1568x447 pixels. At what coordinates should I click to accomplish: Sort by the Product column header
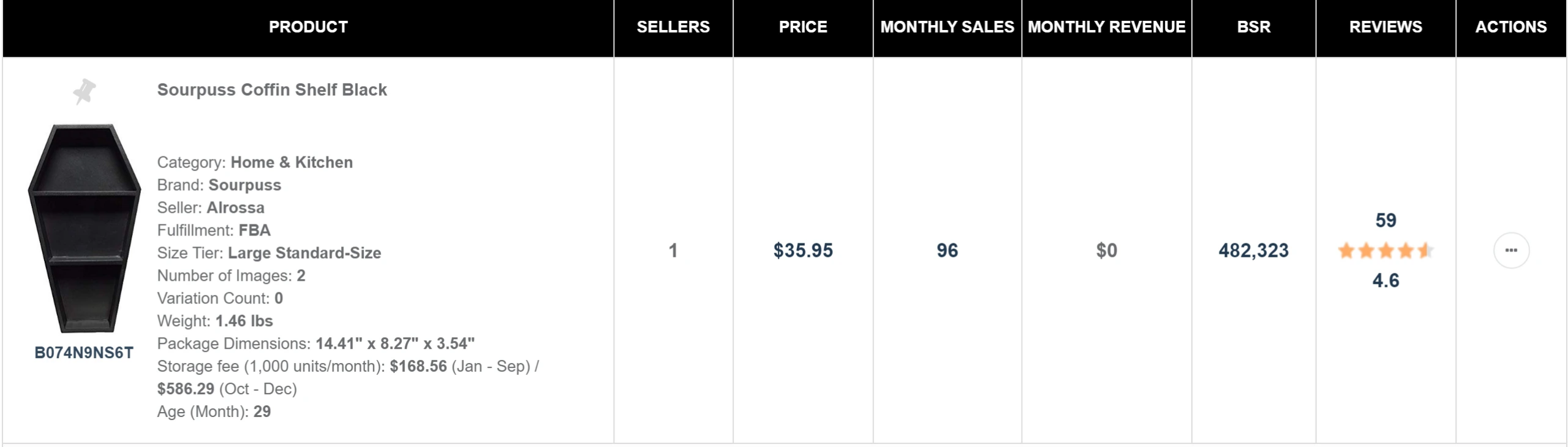(308, 27)
